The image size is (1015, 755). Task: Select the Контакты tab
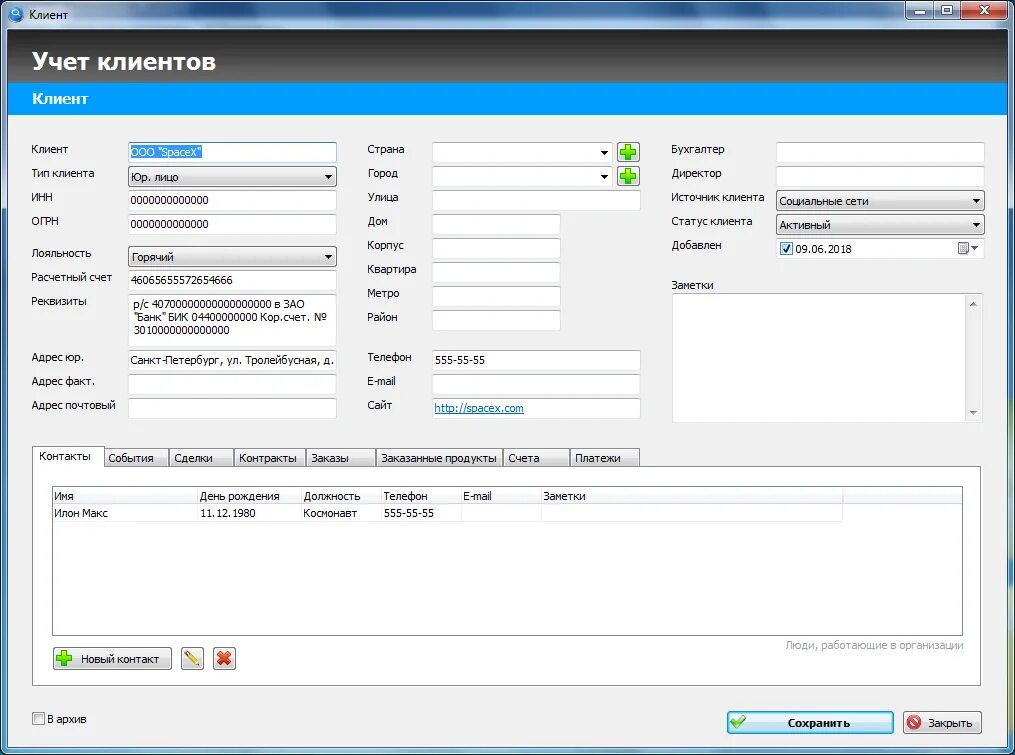(x=68, y=456)
